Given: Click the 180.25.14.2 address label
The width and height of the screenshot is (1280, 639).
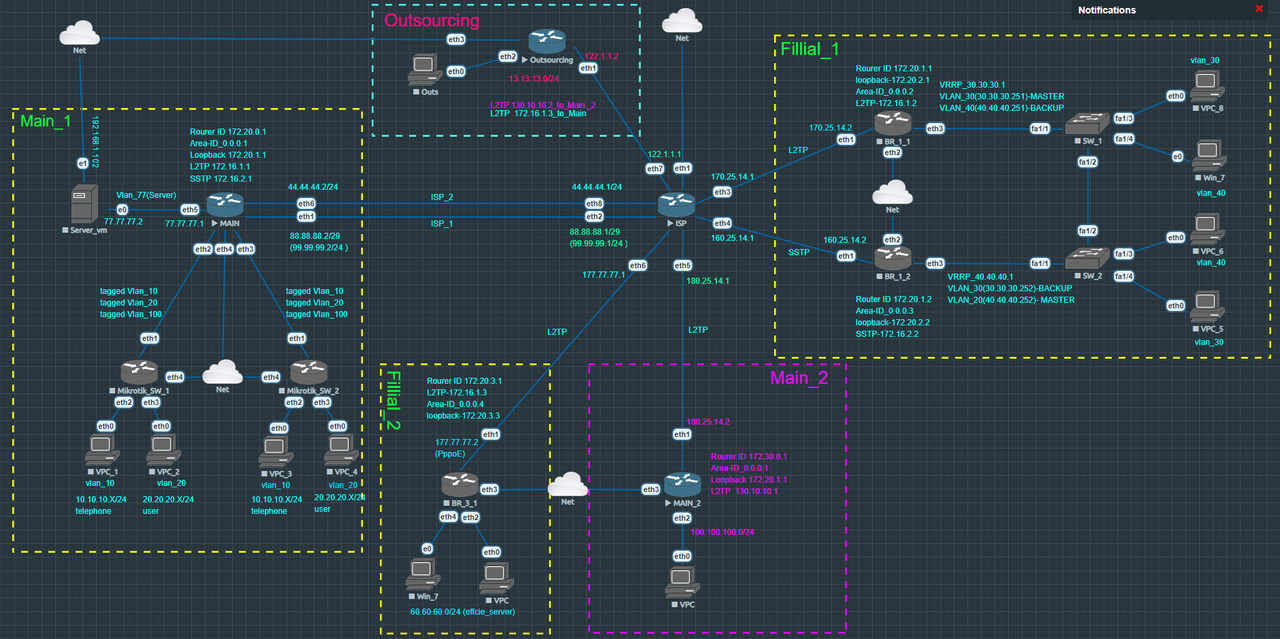Looking at the screenshot, I should (709, 422).
